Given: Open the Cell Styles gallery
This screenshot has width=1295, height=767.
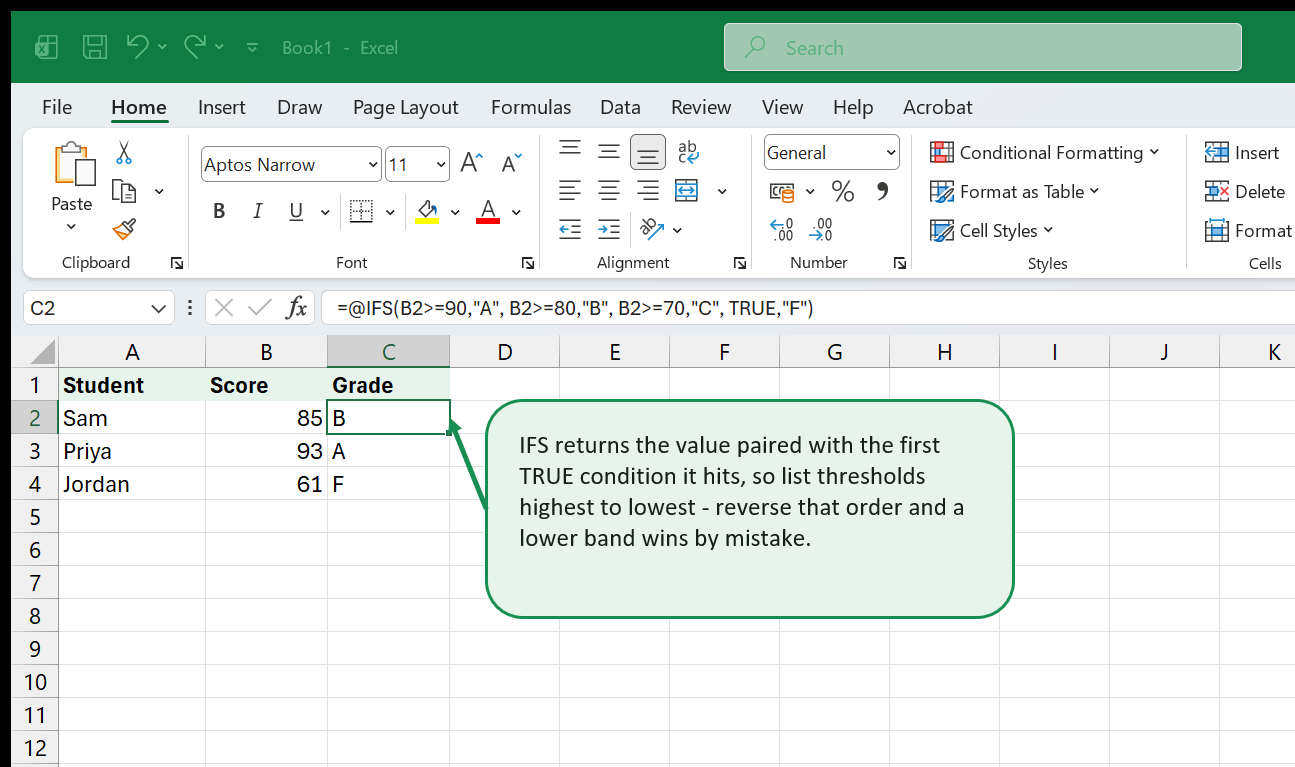Looking at the screenshot, I should (992, 230).
